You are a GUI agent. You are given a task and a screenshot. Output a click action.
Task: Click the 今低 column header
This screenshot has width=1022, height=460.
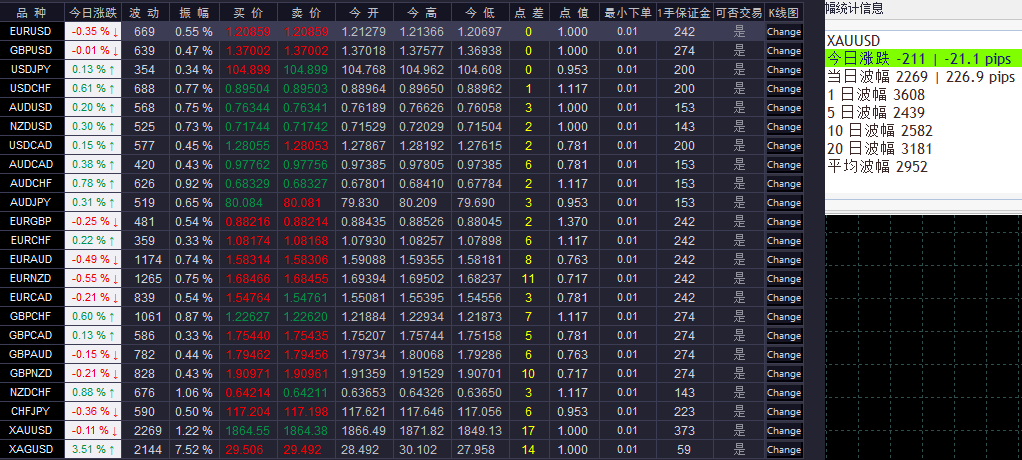point(480,12)
